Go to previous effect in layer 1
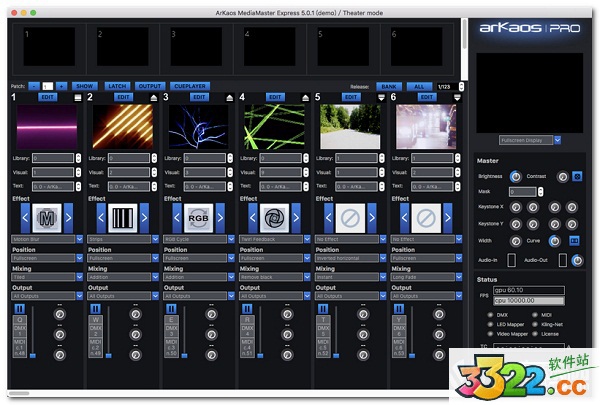 (x=25, y=218)
